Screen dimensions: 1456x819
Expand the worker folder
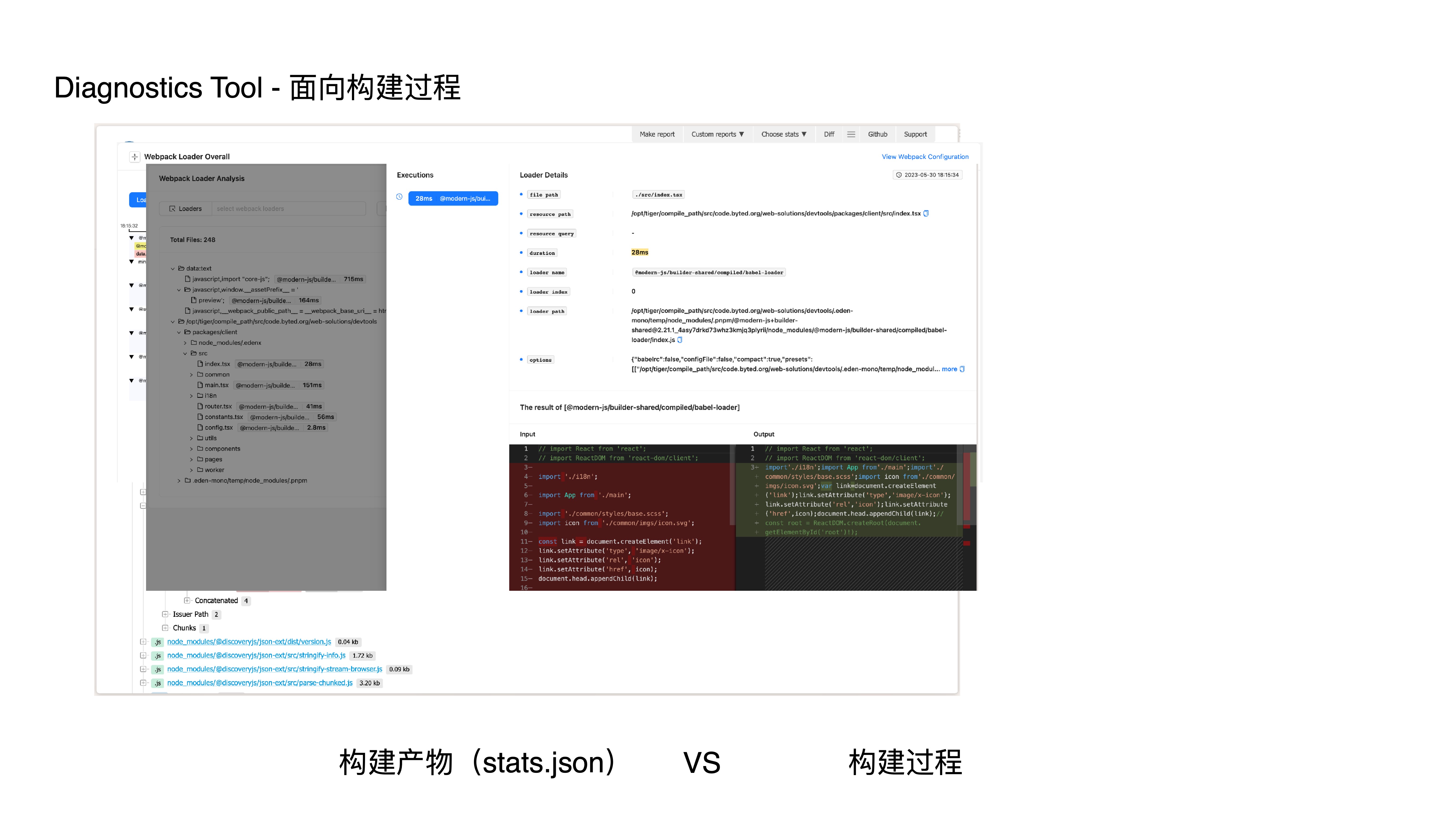click(192, 470)
